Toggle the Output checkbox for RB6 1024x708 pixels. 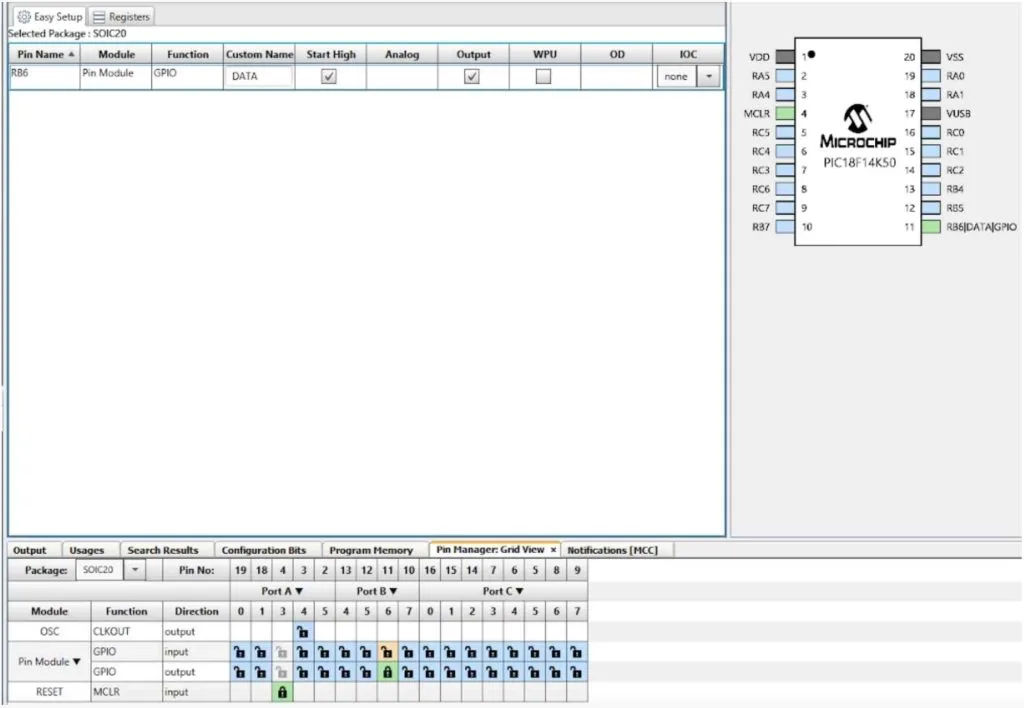pyautogui.click(x=473, y=76)
